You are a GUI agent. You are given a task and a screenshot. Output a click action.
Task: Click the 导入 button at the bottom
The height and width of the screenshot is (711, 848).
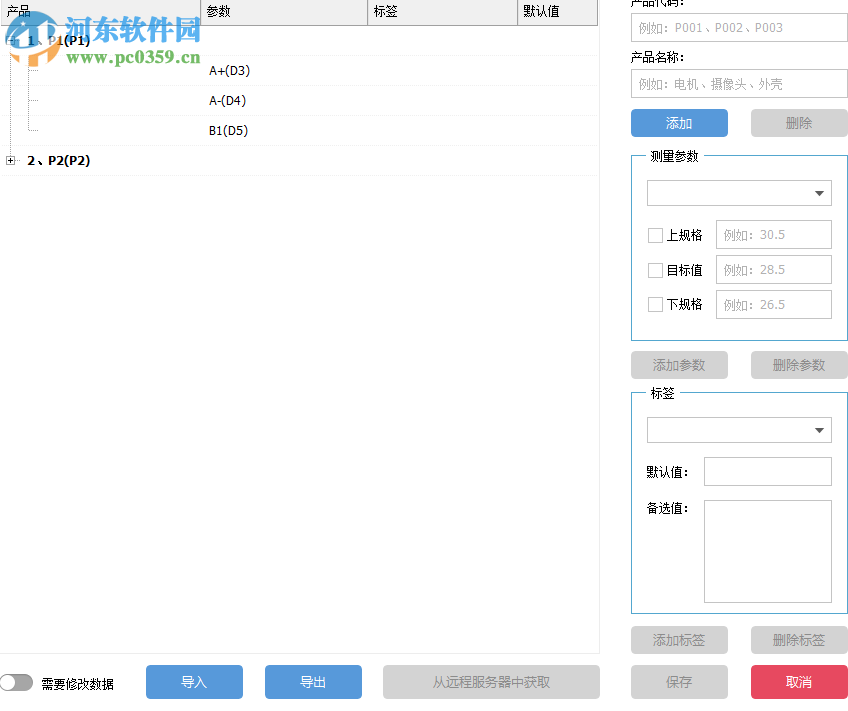pyautogui.click(x=194, y=681)
